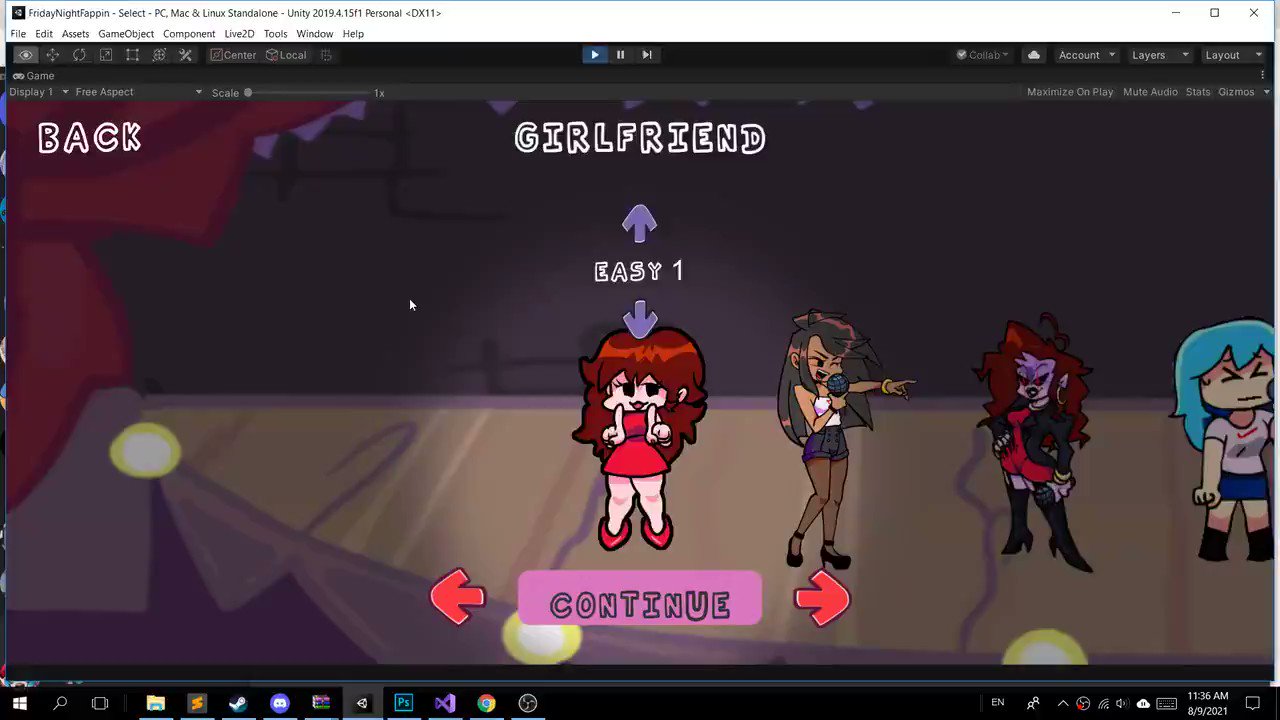
Task: Open the Gizmos dropdown arrow
Action: [x=1264, y=92]
